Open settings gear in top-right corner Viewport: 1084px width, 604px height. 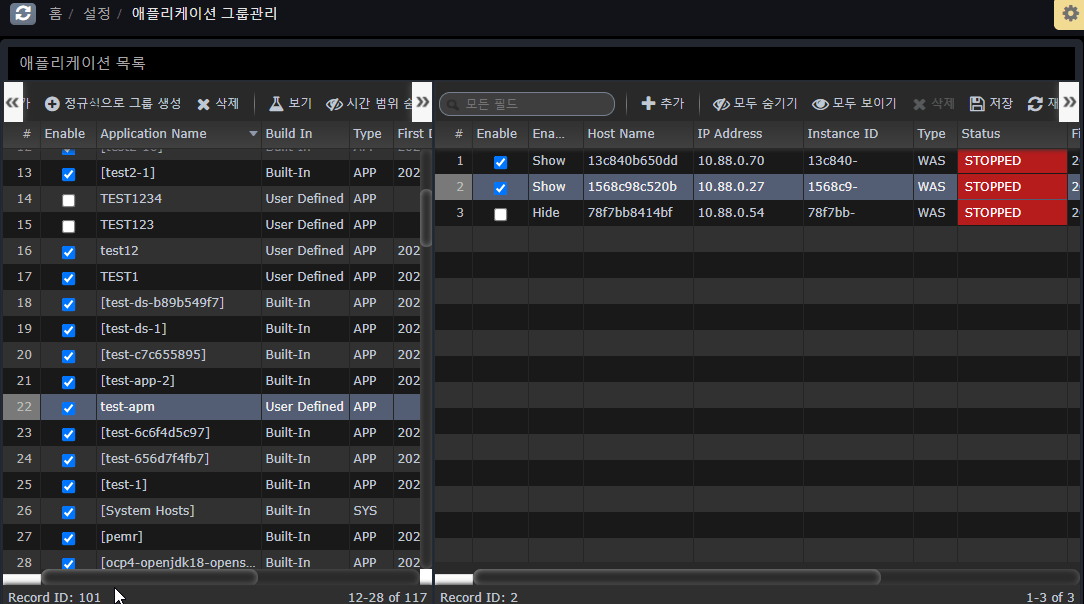[x=1070, y=14]
